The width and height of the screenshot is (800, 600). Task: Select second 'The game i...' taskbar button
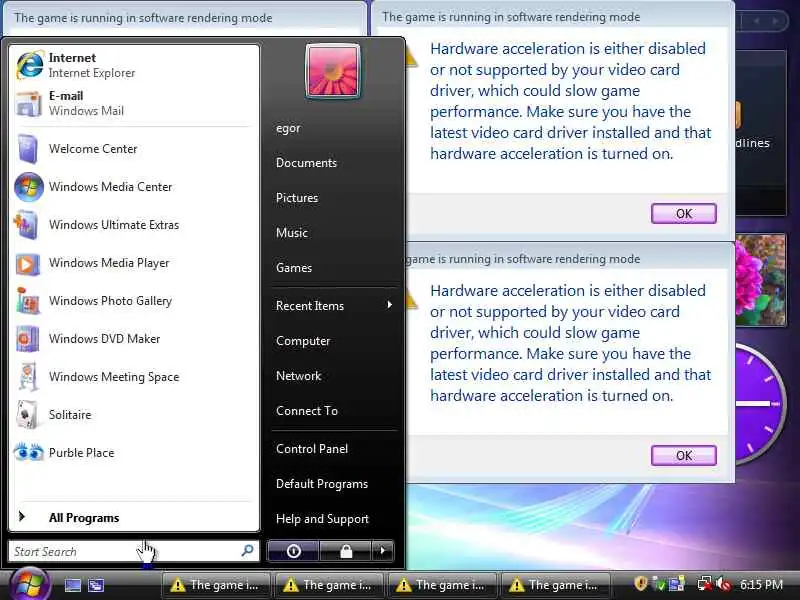(x=329, y=585)
